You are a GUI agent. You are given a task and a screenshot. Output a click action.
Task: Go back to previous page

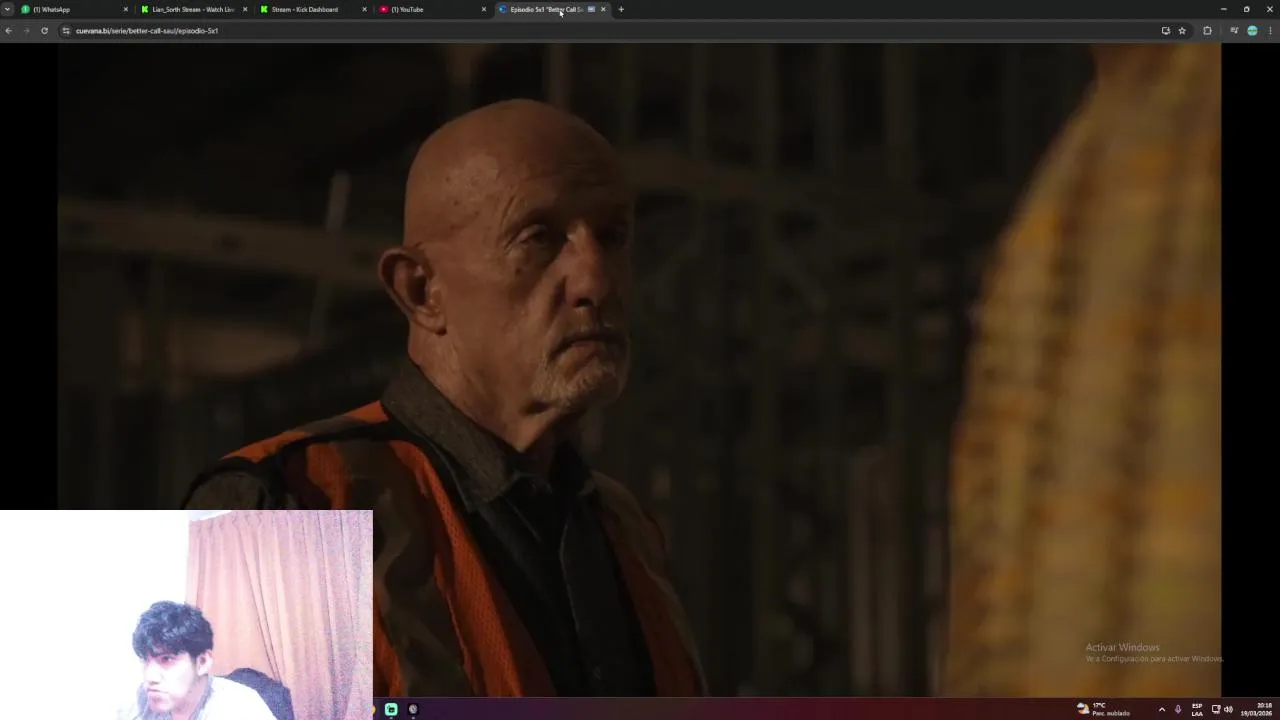pyautogui.click(x=8, y=31)
